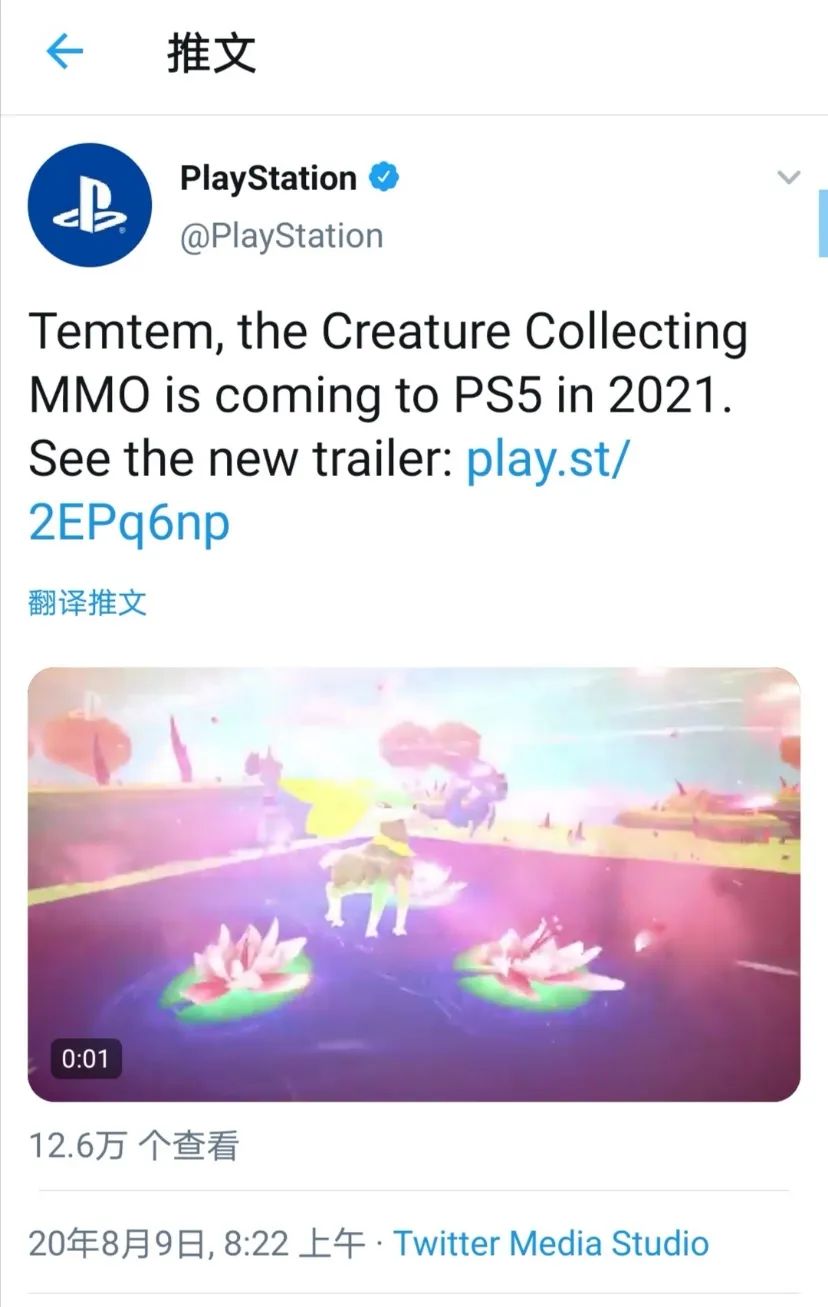
Task: Play the Temtem trailer video
Action: point(414,885)
